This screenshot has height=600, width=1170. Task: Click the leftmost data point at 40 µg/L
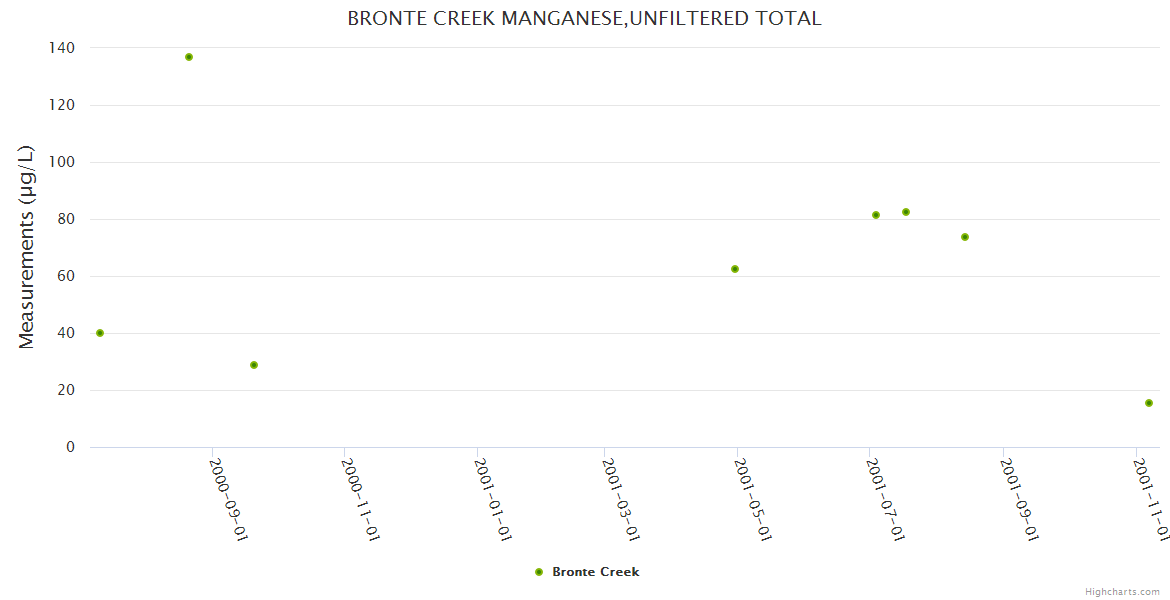(x=100, y=333)
